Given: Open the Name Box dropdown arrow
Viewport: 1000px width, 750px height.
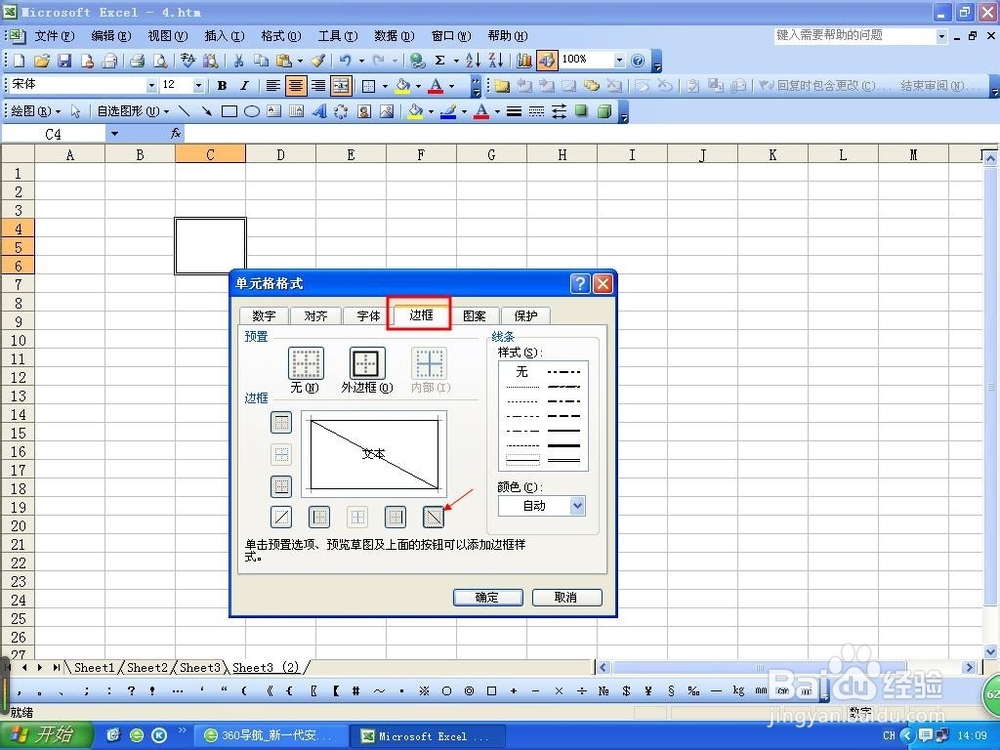Looking at the screenshot, I should (x=115, y=134).
